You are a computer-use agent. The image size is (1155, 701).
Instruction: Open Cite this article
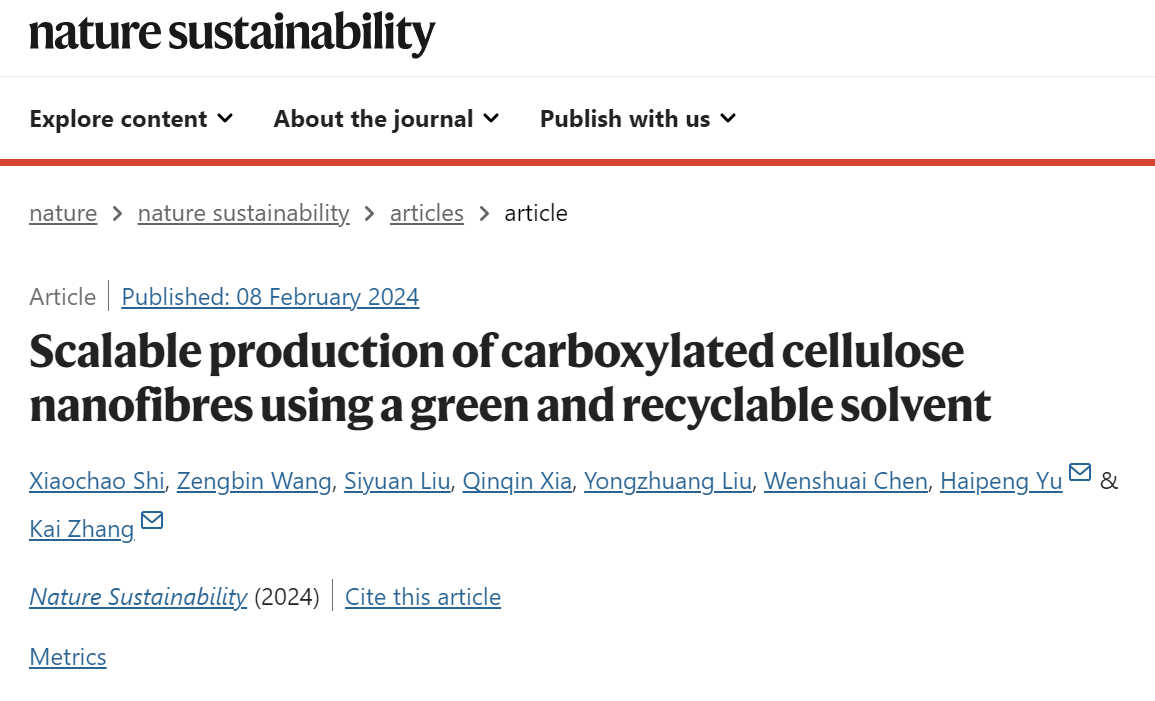tap(423, 596)
